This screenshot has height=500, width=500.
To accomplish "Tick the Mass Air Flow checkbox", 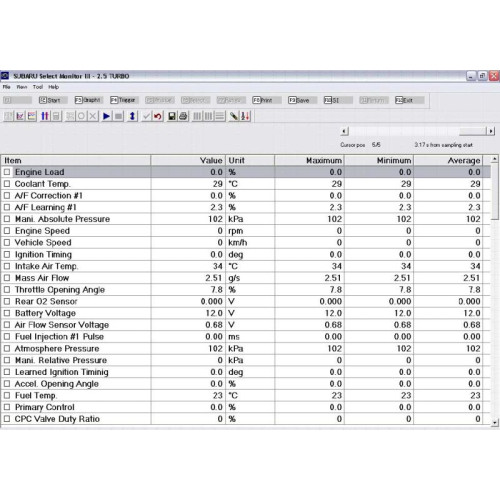I will click(7, 278).
